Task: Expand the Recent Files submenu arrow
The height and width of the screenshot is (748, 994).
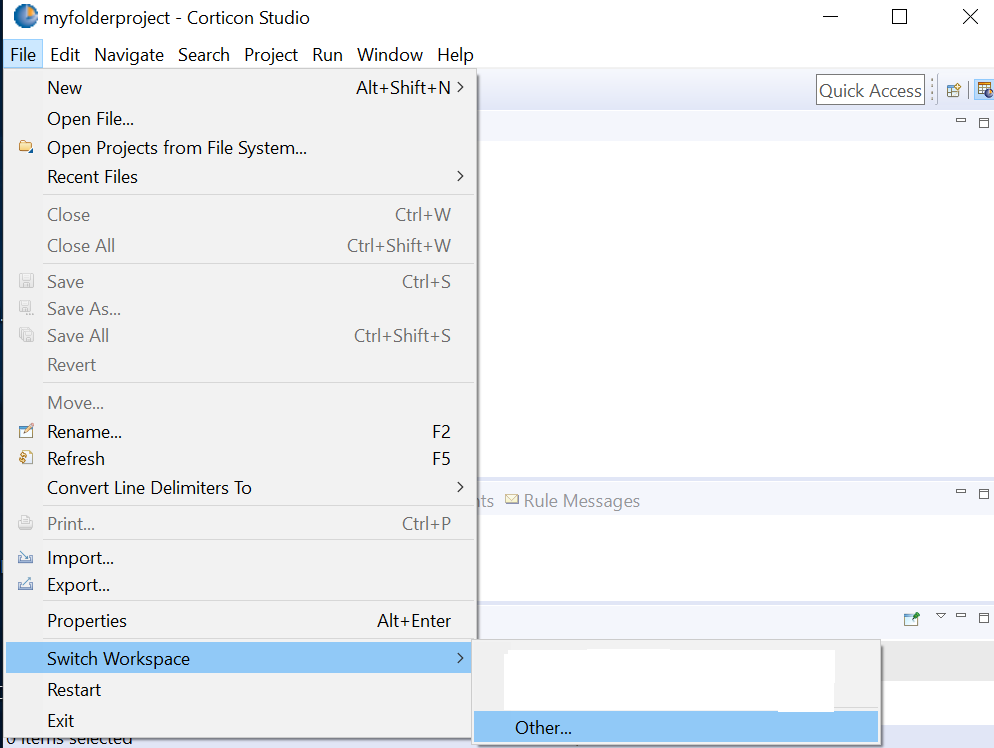Action: pyautogui.click(x=460, y=176)
